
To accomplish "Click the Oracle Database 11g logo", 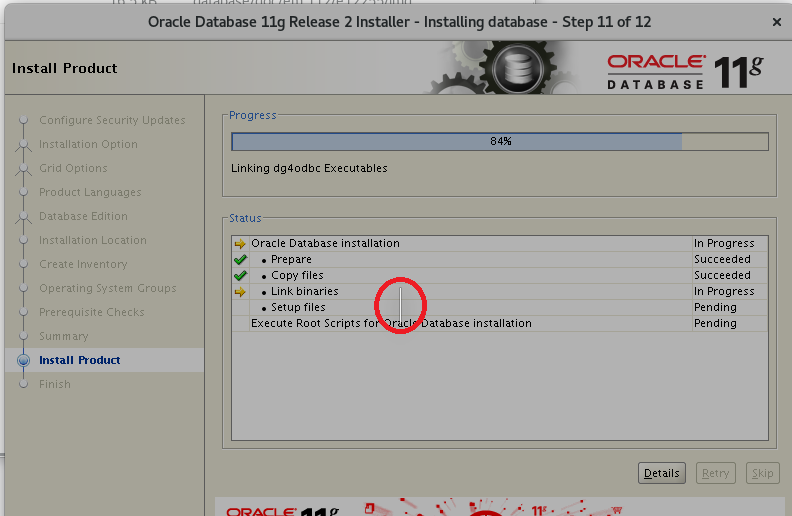I will pos(685,72).
